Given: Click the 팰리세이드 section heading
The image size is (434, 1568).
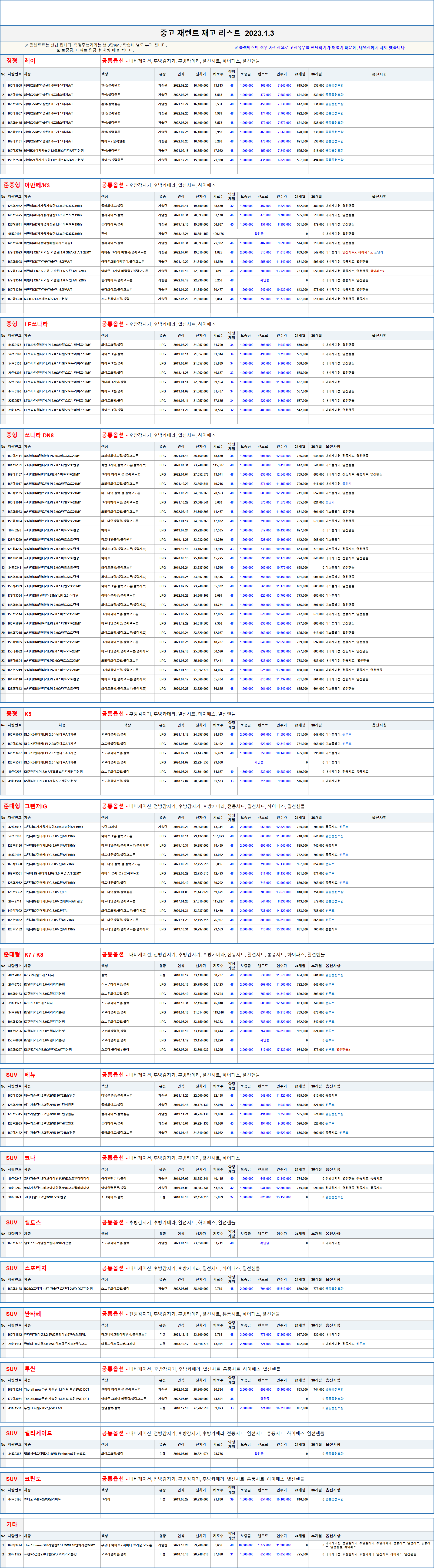Looking at the screenshot, I should [x=38, y=1433].
